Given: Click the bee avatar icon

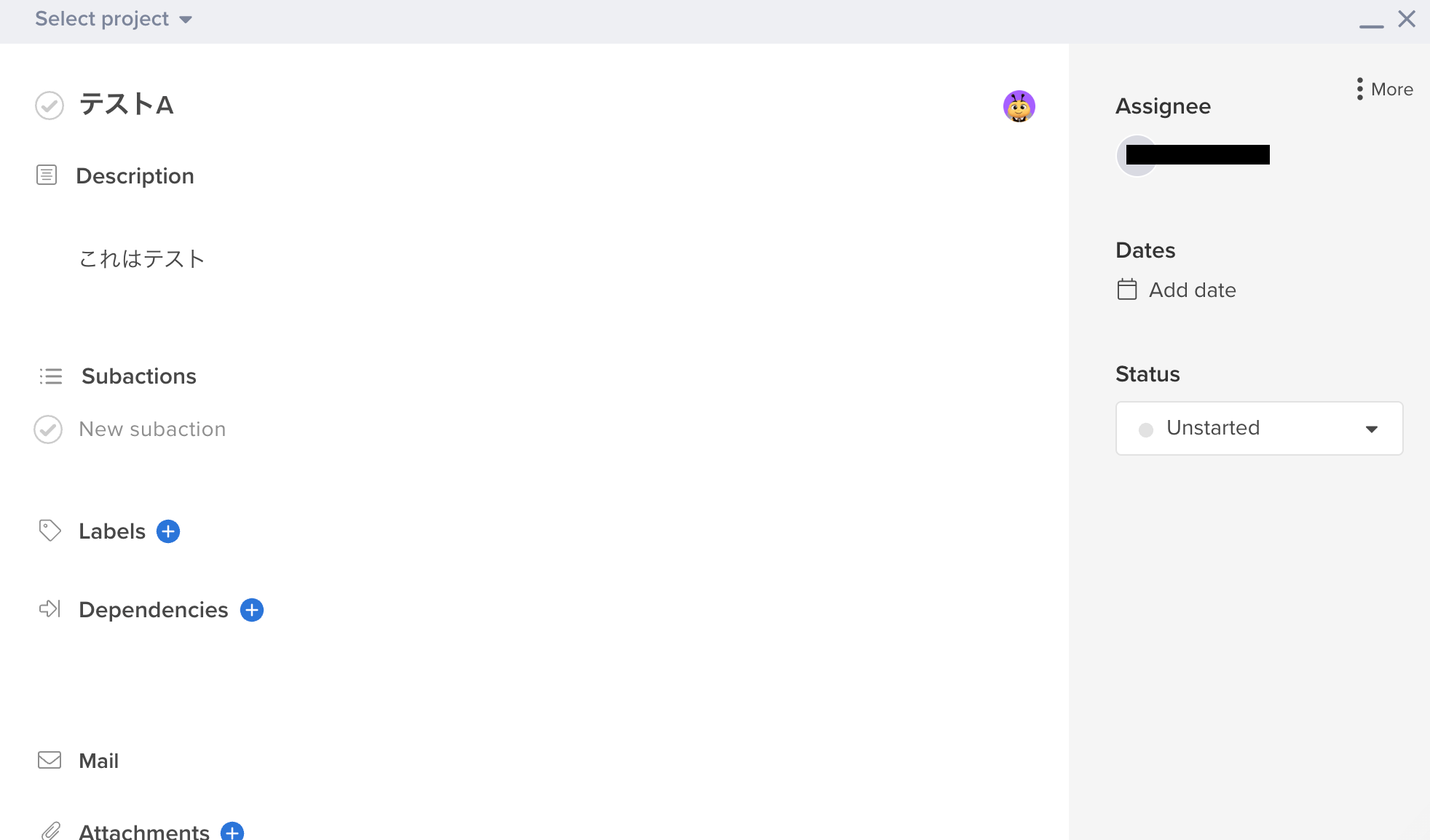Looking at the screenshot, I should (1019, 106).
